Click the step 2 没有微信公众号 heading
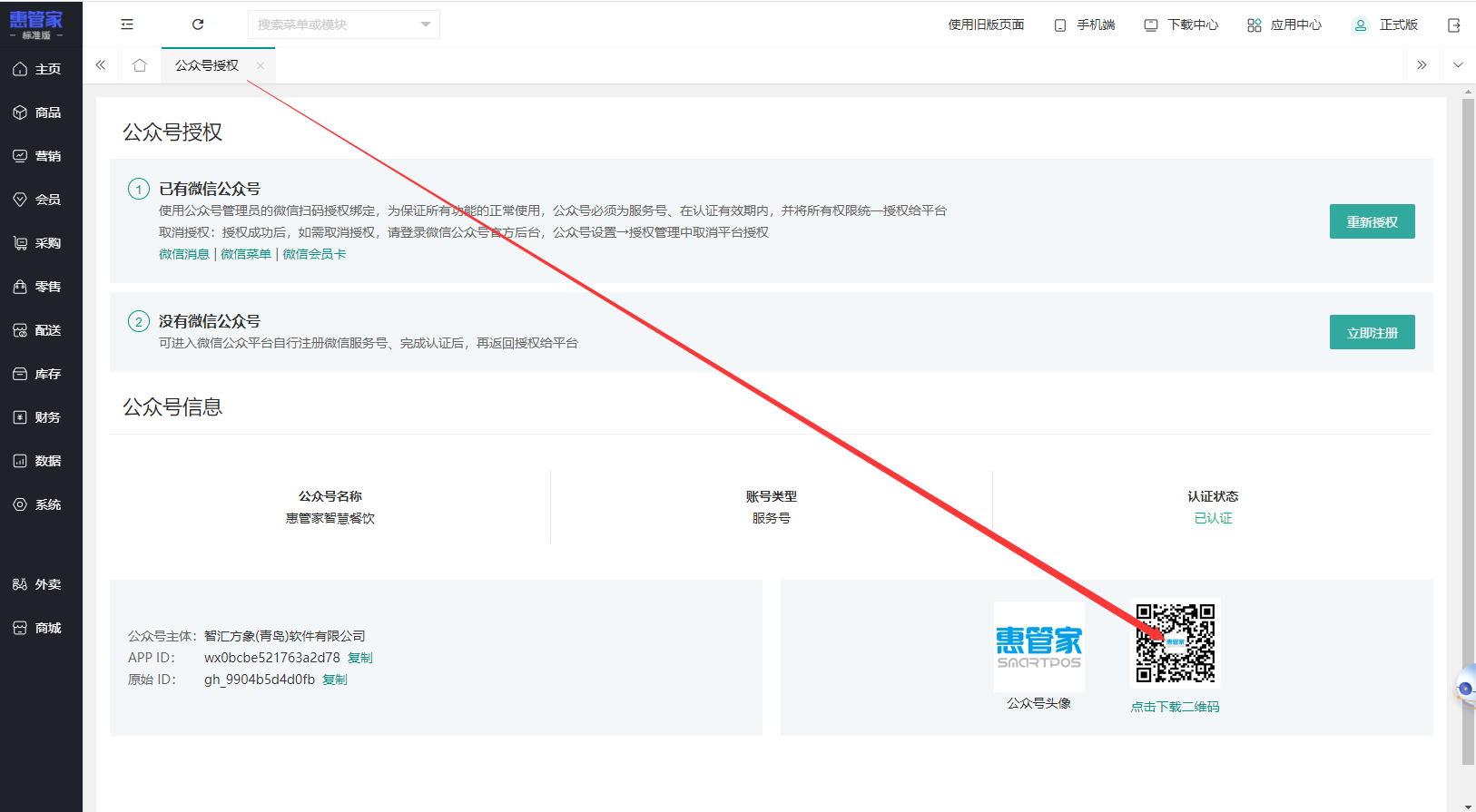 tap(210, 321)
